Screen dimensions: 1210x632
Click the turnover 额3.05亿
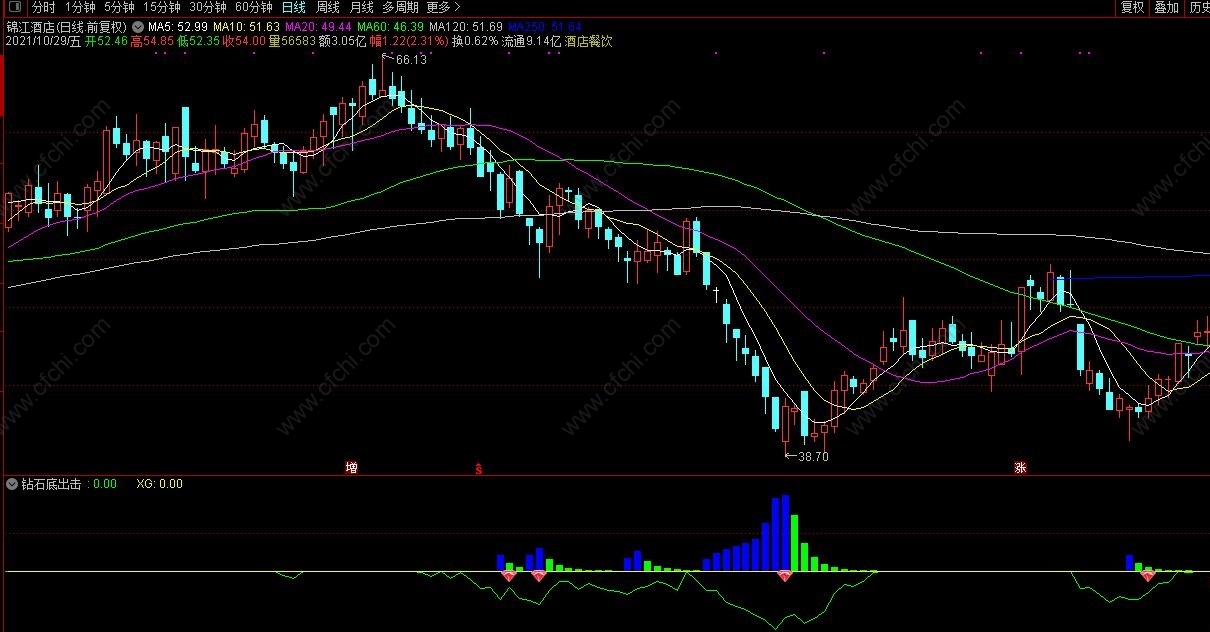click(x=343, y=42)
